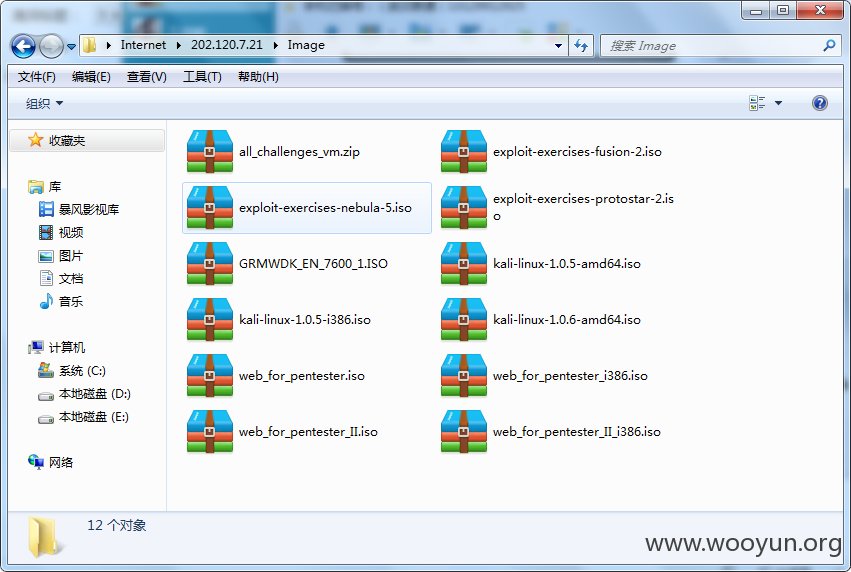The height and width of the screenshot is (572, 851).
Task: Click the Forward navigation arrow
Action: pyautogui.click(x=52, y=46)
